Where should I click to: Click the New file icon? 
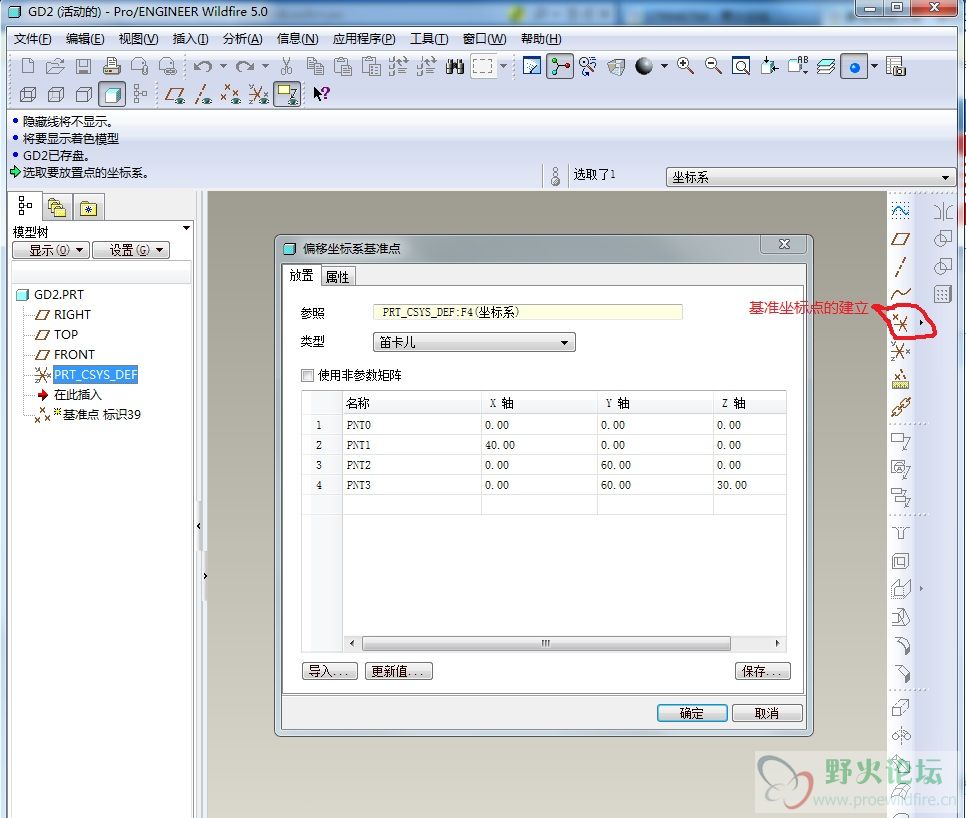[x=28, y=66]
